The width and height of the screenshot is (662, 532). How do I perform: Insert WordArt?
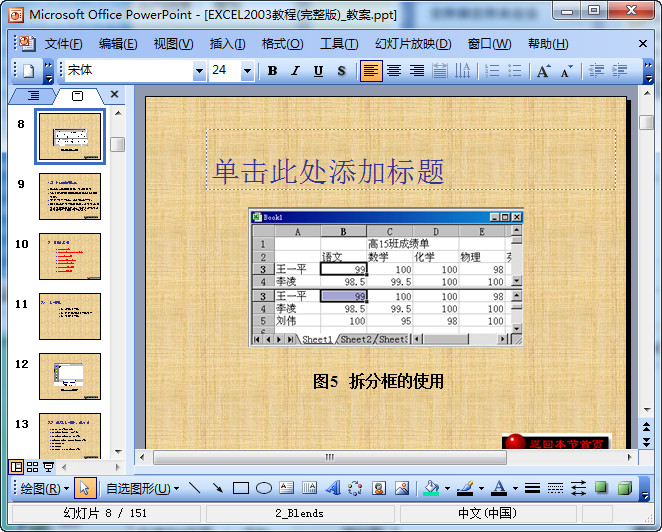[x=333, y=489]
